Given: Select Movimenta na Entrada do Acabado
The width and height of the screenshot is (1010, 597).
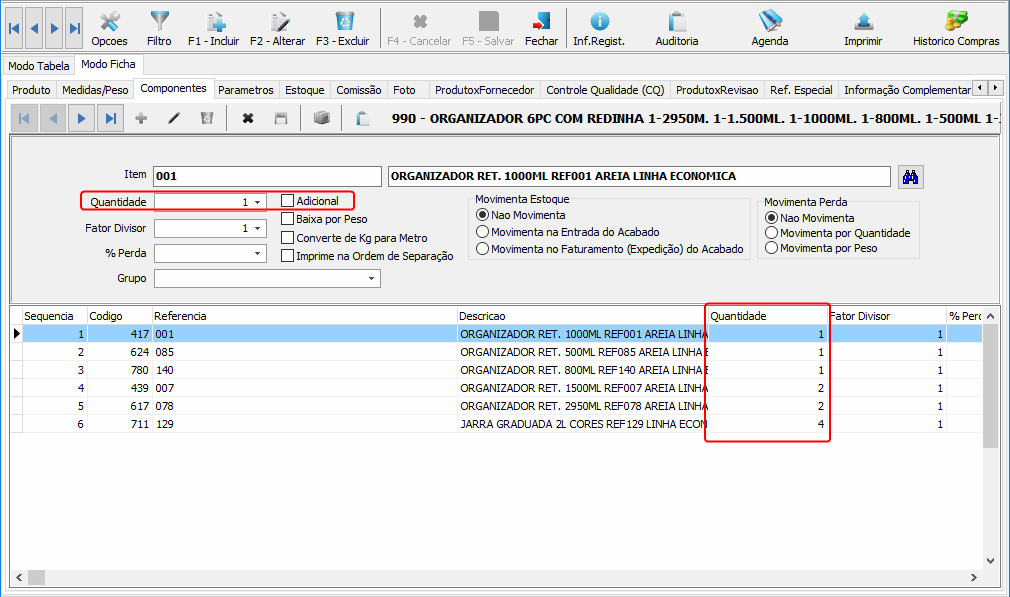Looking at the screenshot, I should [483, 232].
